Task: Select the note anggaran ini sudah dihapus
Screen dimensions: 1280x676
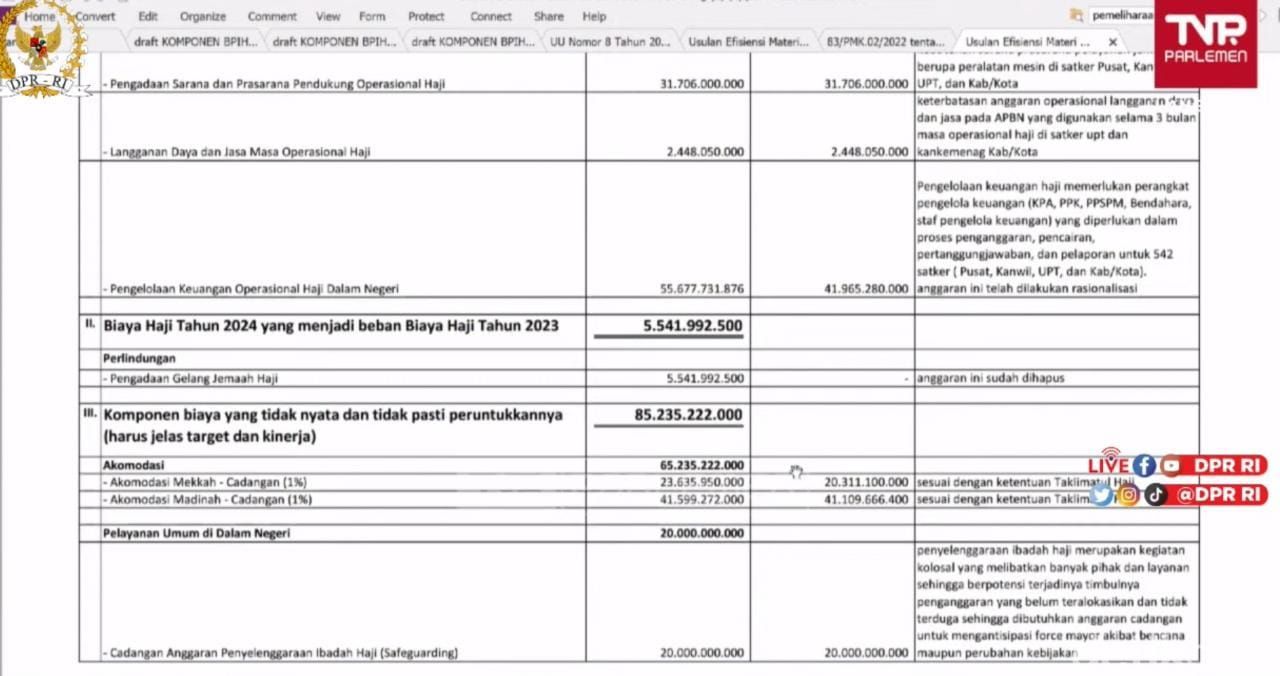Action: pos(990,378)
